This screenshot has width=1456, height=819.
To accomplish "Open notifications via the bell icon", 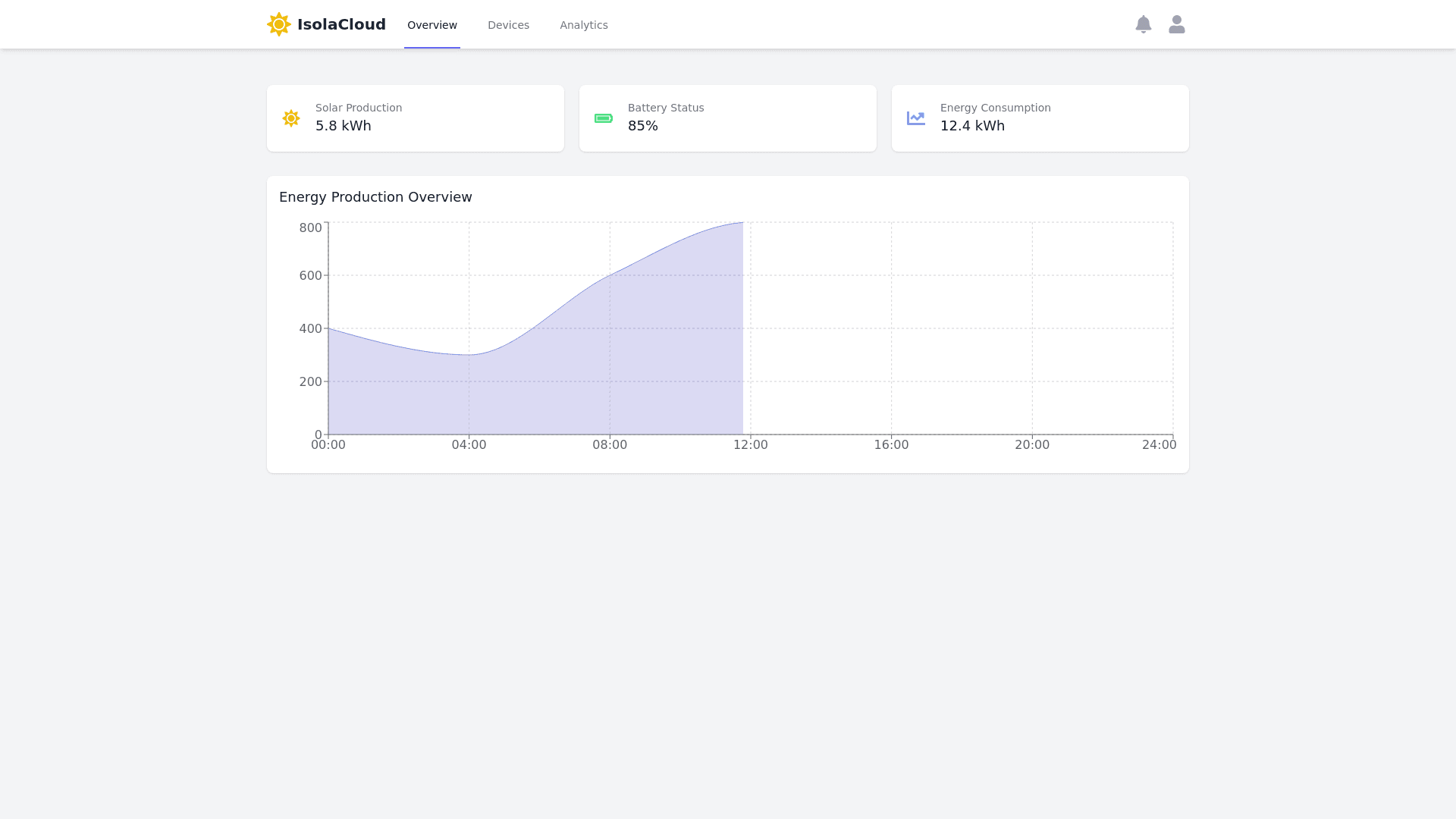I will [1143, 24].
